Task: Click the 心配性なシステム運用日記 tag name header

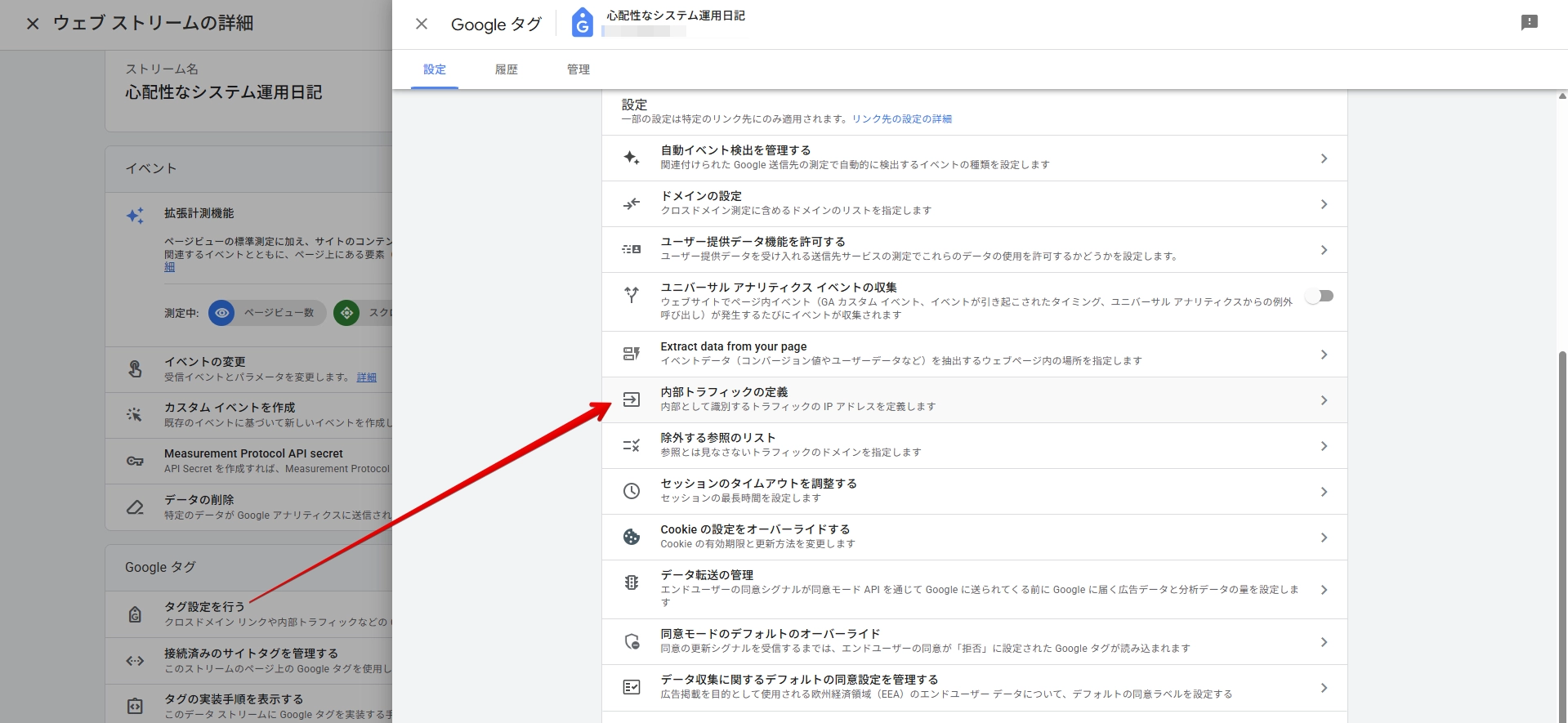Action: point(676,16)
